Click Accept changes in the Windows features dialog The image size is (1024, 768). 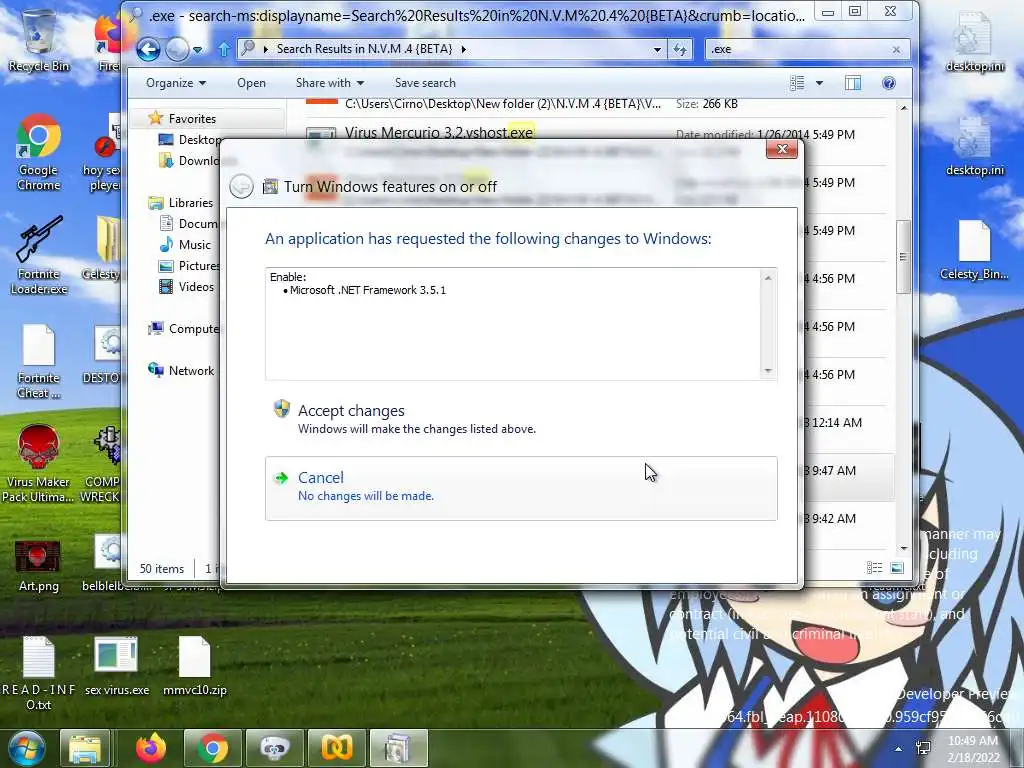(x=520, y=419)
